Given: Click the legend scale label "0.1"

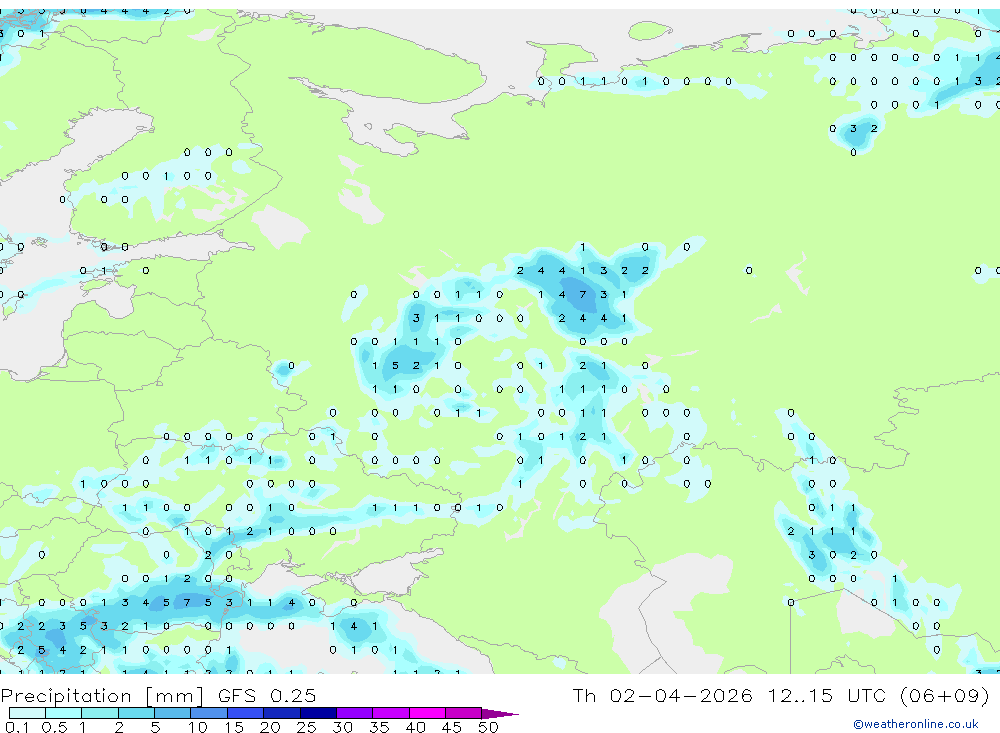Looking at the screenshot, I should [17, 727].
